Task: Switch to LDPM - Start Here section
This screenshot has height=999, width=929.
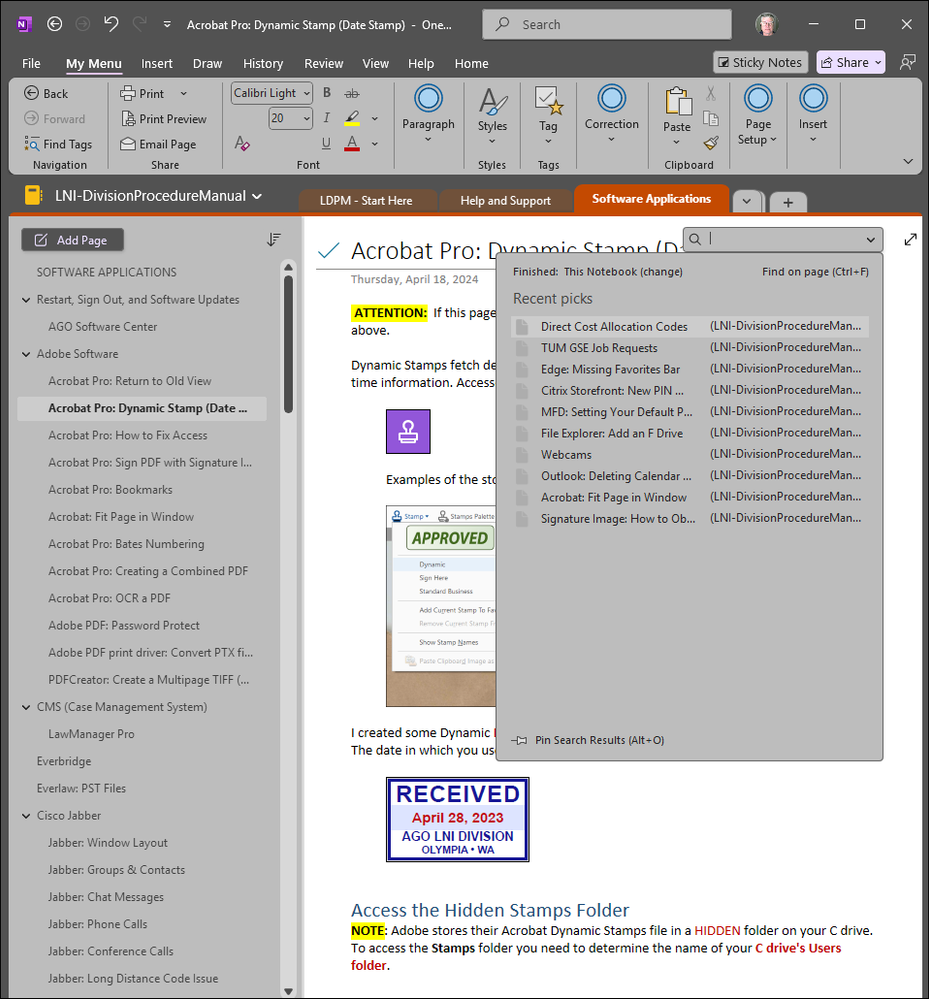Action: pos(366,201)
